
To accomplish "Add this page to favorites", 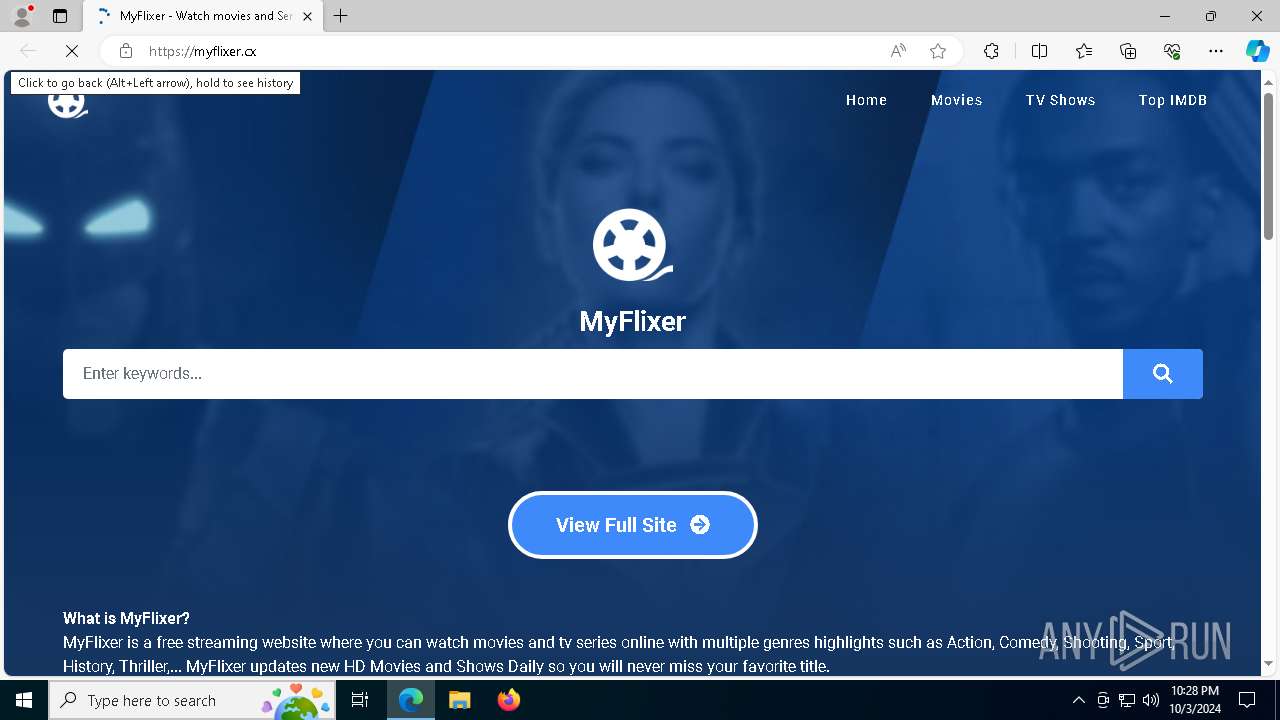I will (938, 51).
